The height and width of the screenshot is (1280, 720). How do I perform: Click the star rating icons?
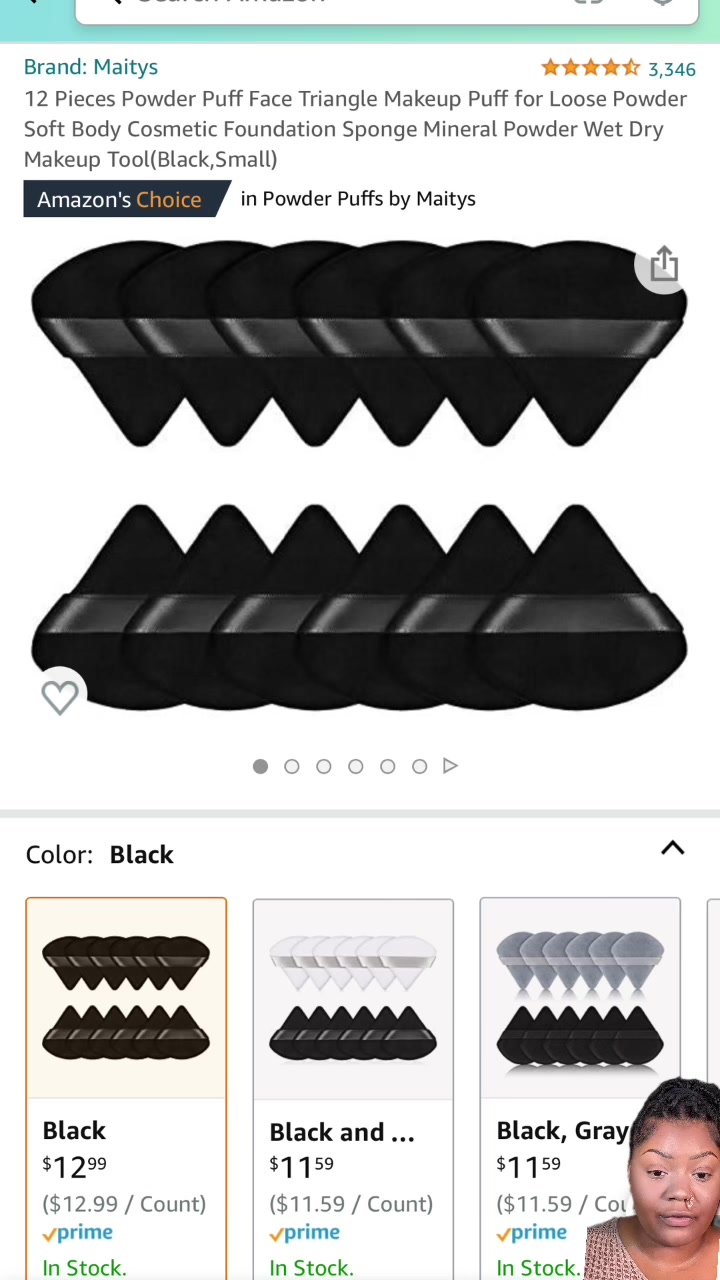(x=590, y=68)
